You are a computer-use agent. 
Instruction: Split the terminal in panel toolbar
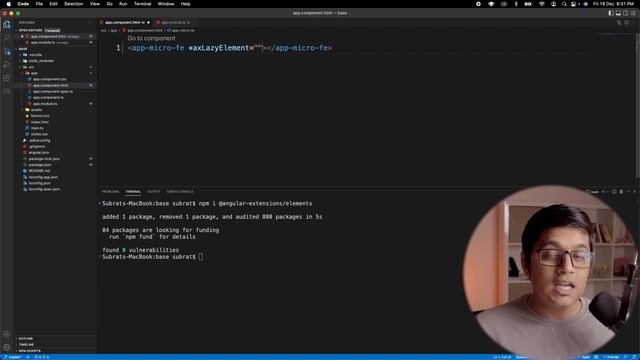[614, 191]
